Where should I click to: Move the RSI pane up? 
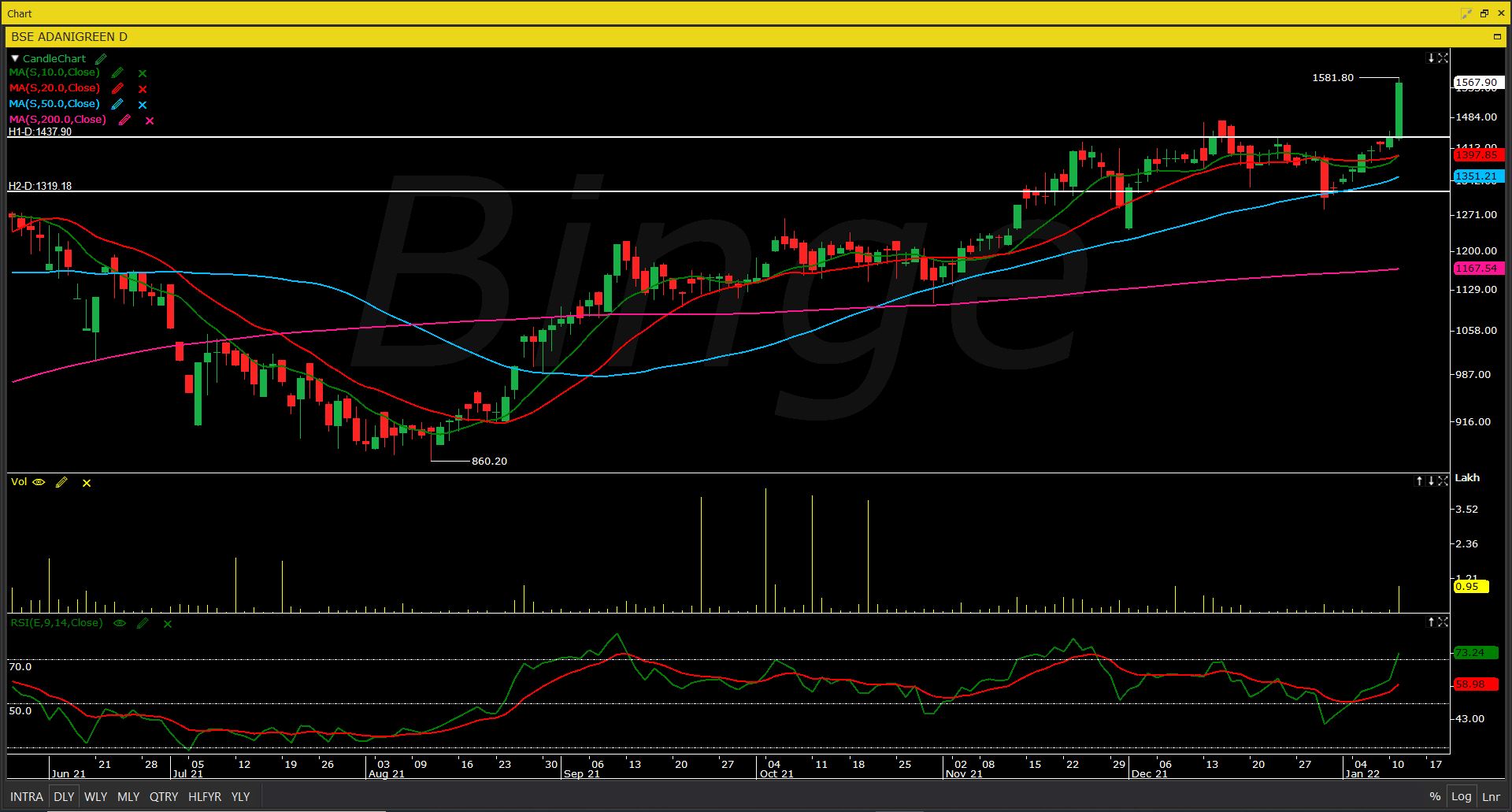click(x=1432, y=622)
